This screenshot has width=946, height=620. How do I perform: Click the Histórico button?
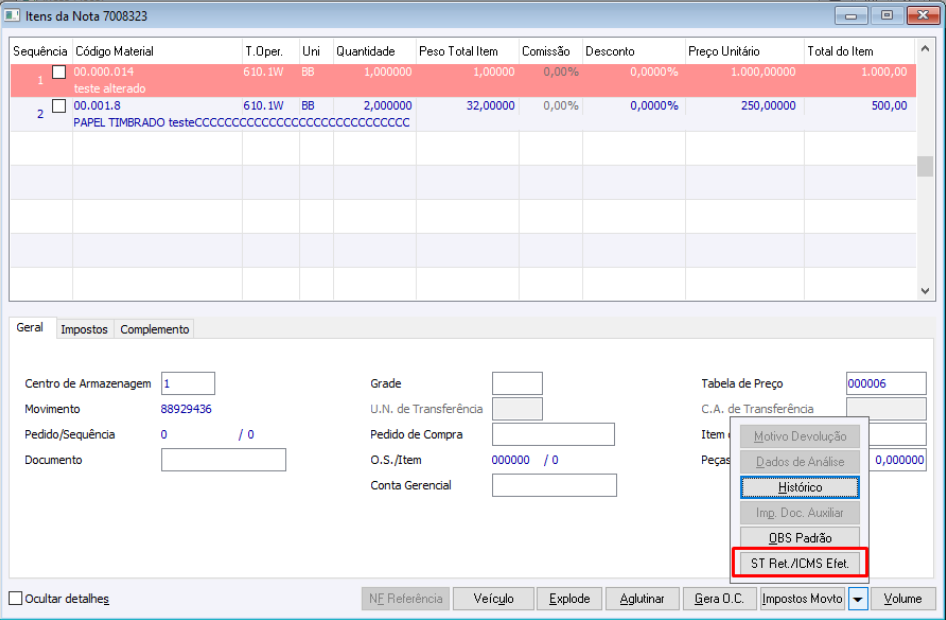click(799, 487)
